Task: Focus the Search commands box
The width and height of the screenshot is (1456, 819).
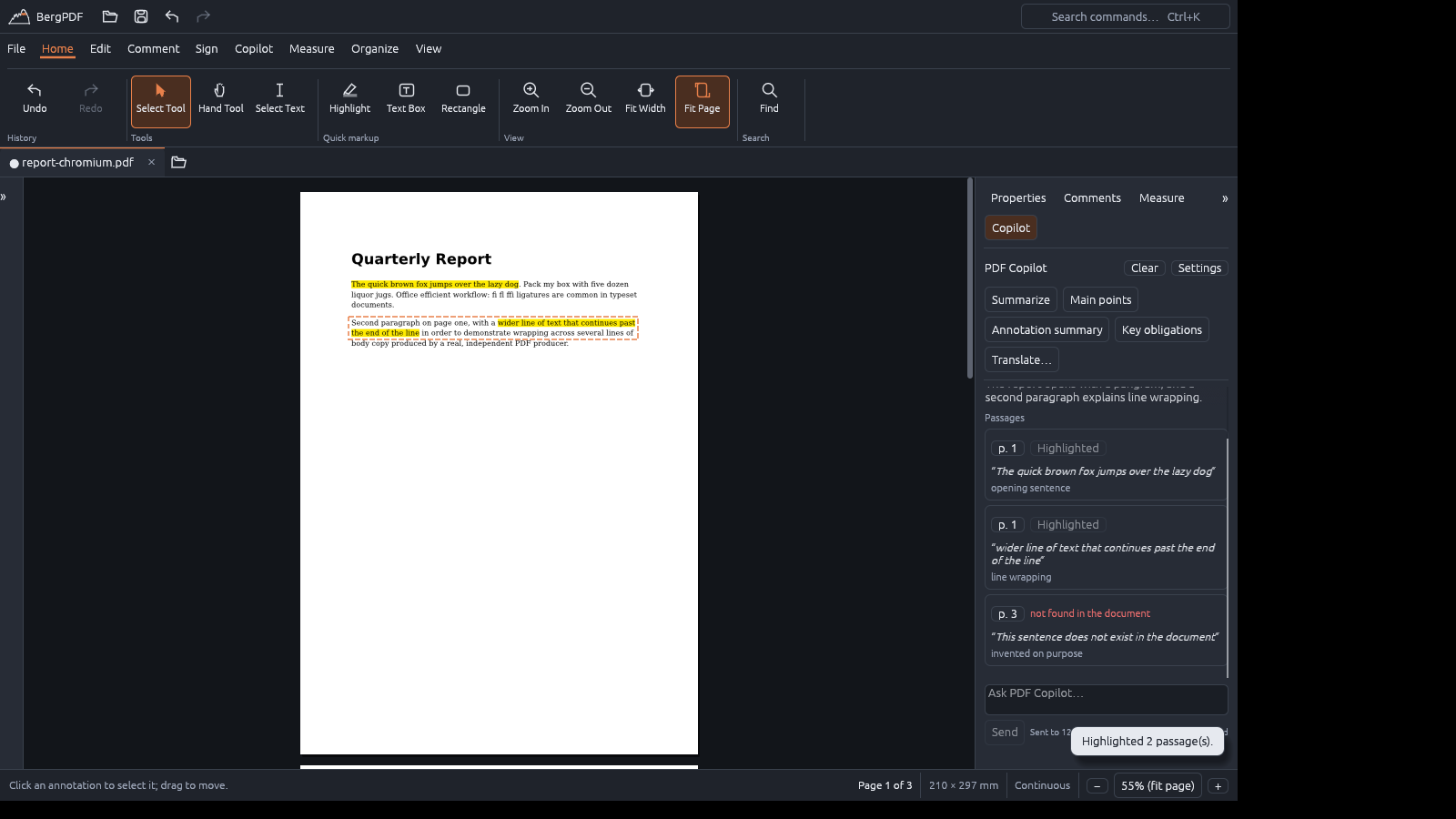Action: click(x=1125, y=16)
